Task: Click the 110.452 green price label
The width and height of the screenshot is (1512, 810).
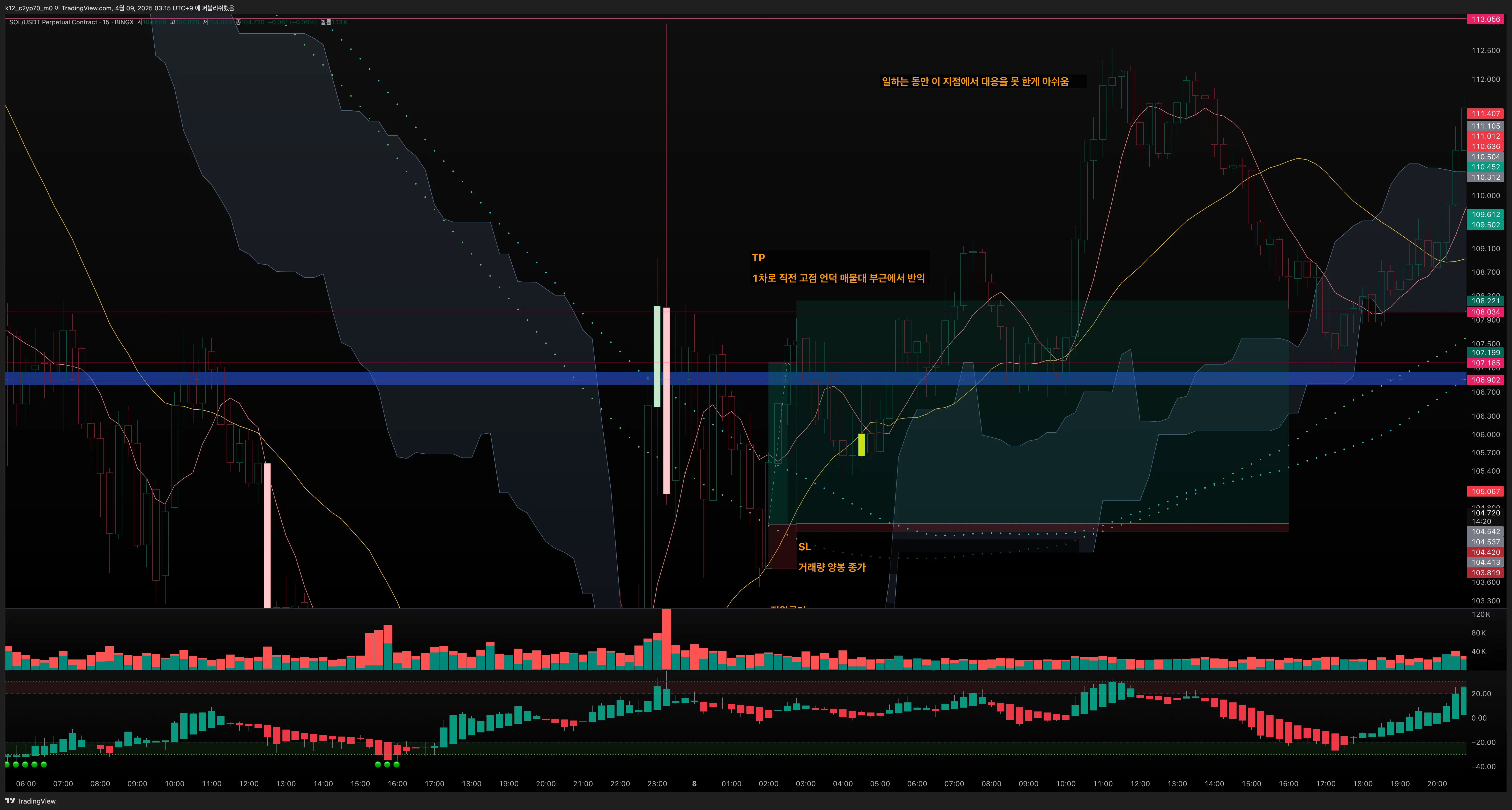Action: click(x=1486, y=167)
